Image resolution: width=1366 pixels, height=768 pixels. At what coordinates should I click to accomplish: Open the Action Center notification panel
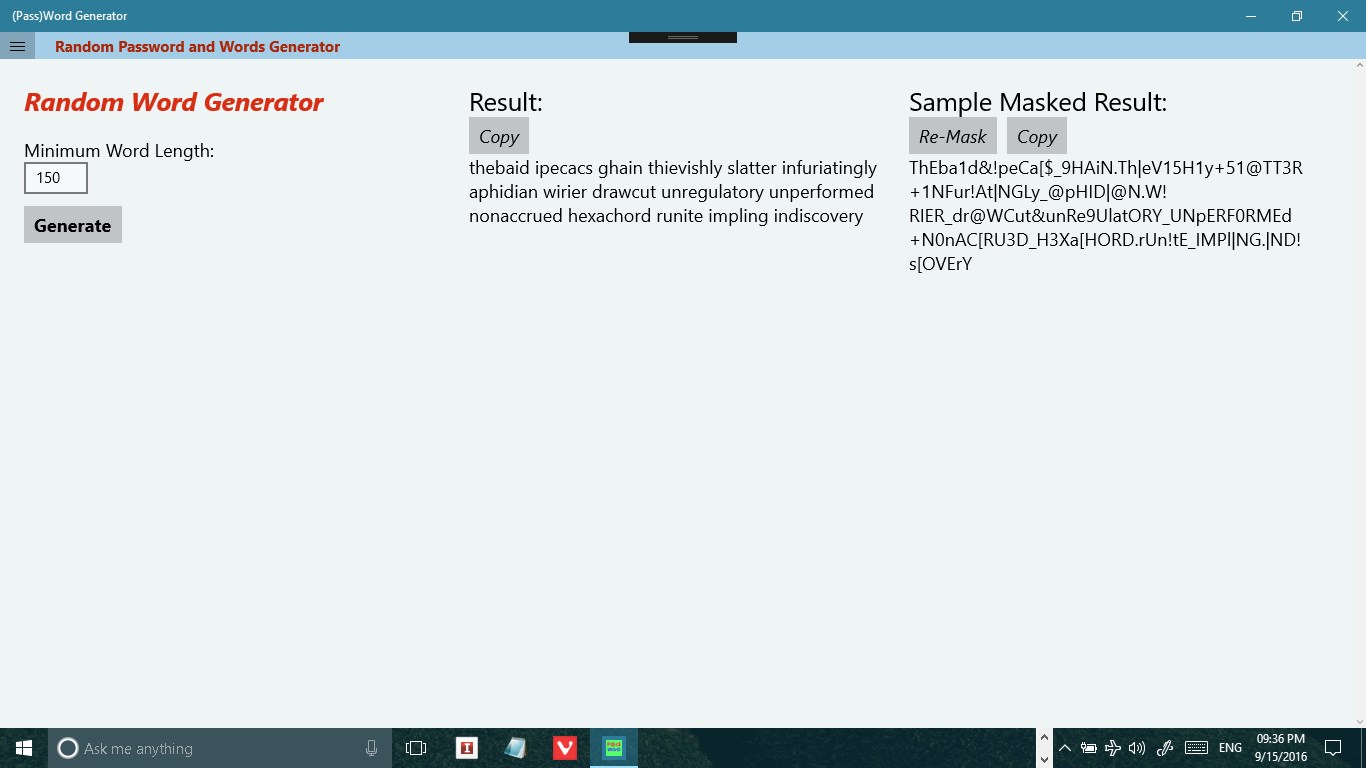click(1334, 748)
